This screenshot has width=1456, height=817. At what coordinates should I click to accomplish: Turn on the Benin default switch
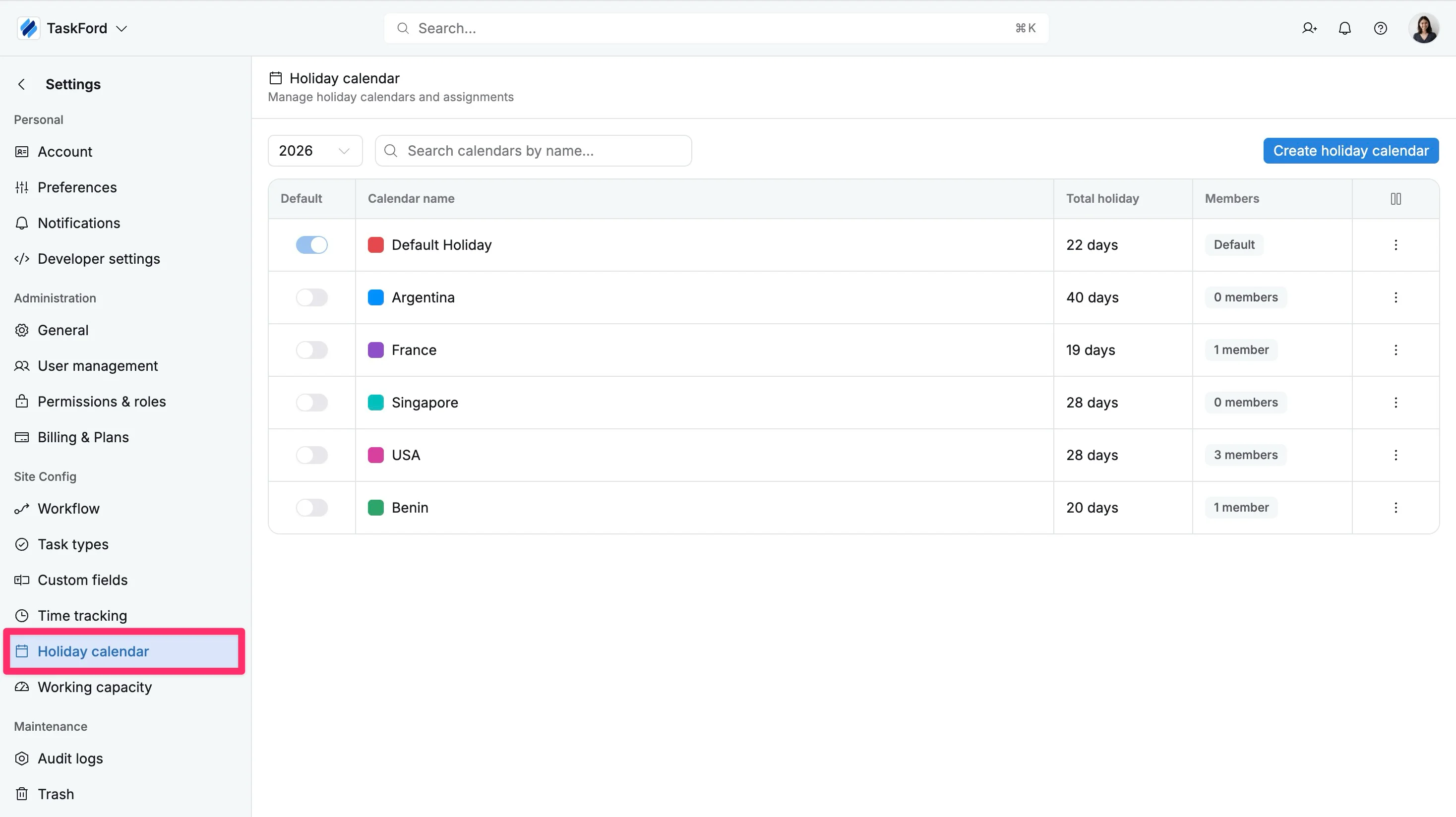[311, 507]
